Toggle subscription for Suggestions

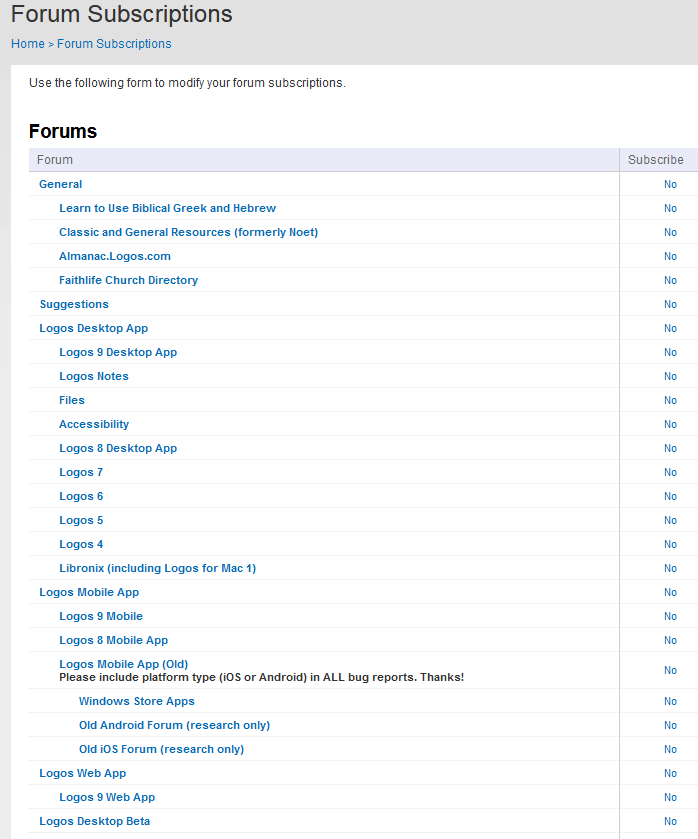(x=670, y=304)
